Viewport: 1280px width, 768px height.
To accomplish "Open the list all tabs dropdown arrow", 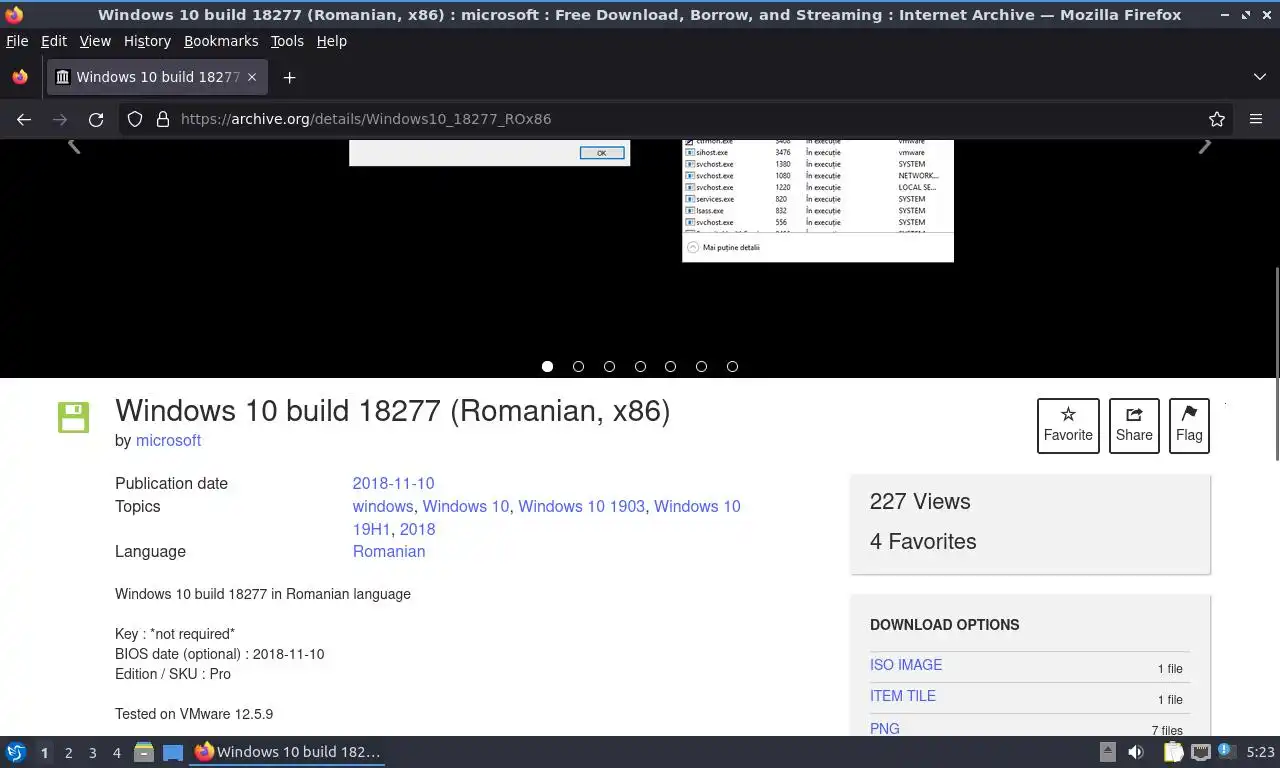I will coord(1260,77).
